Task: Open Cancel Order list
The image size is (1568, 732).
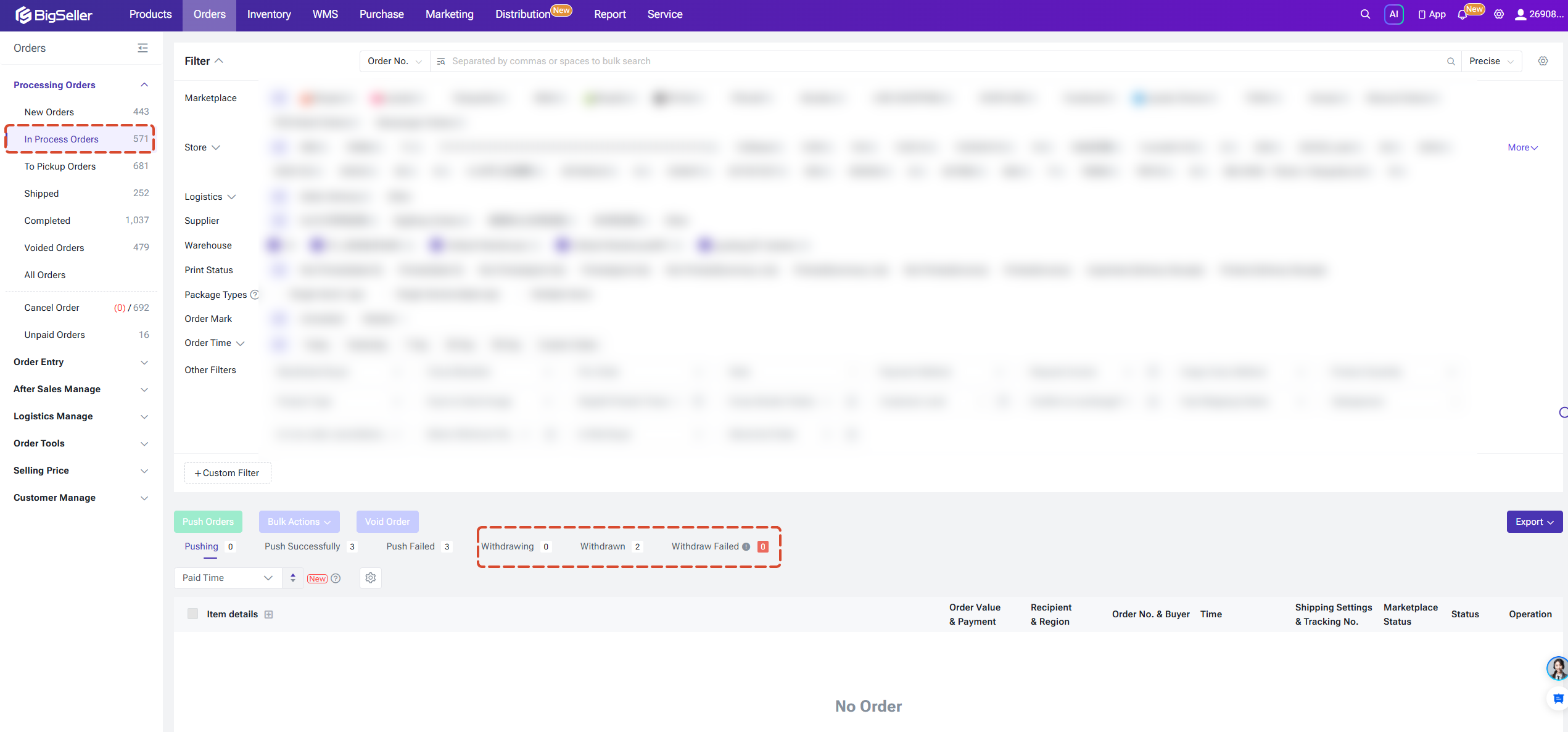Action: point(81,307)
